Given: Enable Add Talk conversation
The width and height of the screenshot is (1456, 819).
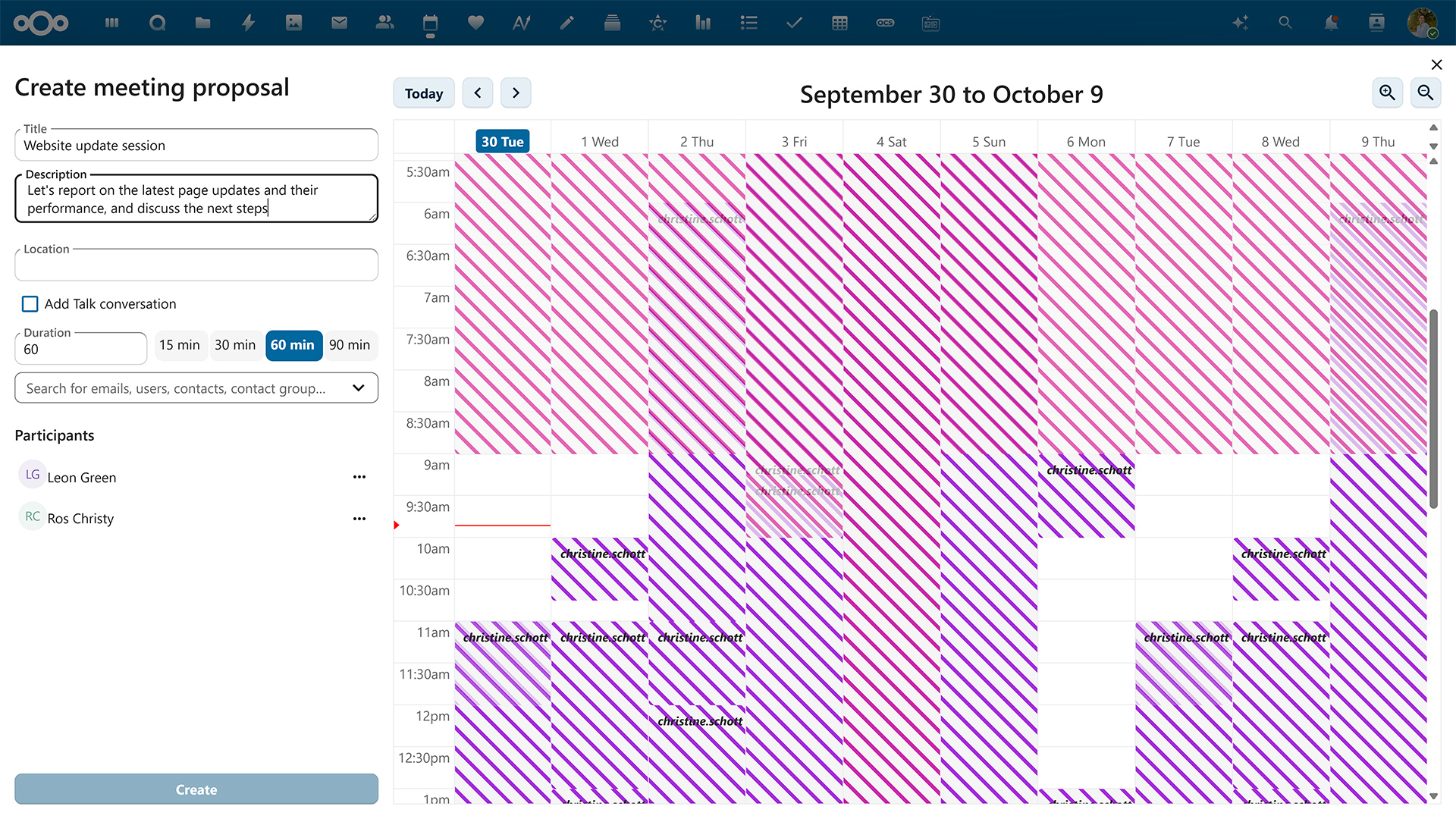Looking at the screenshot, I should (30, 303).
